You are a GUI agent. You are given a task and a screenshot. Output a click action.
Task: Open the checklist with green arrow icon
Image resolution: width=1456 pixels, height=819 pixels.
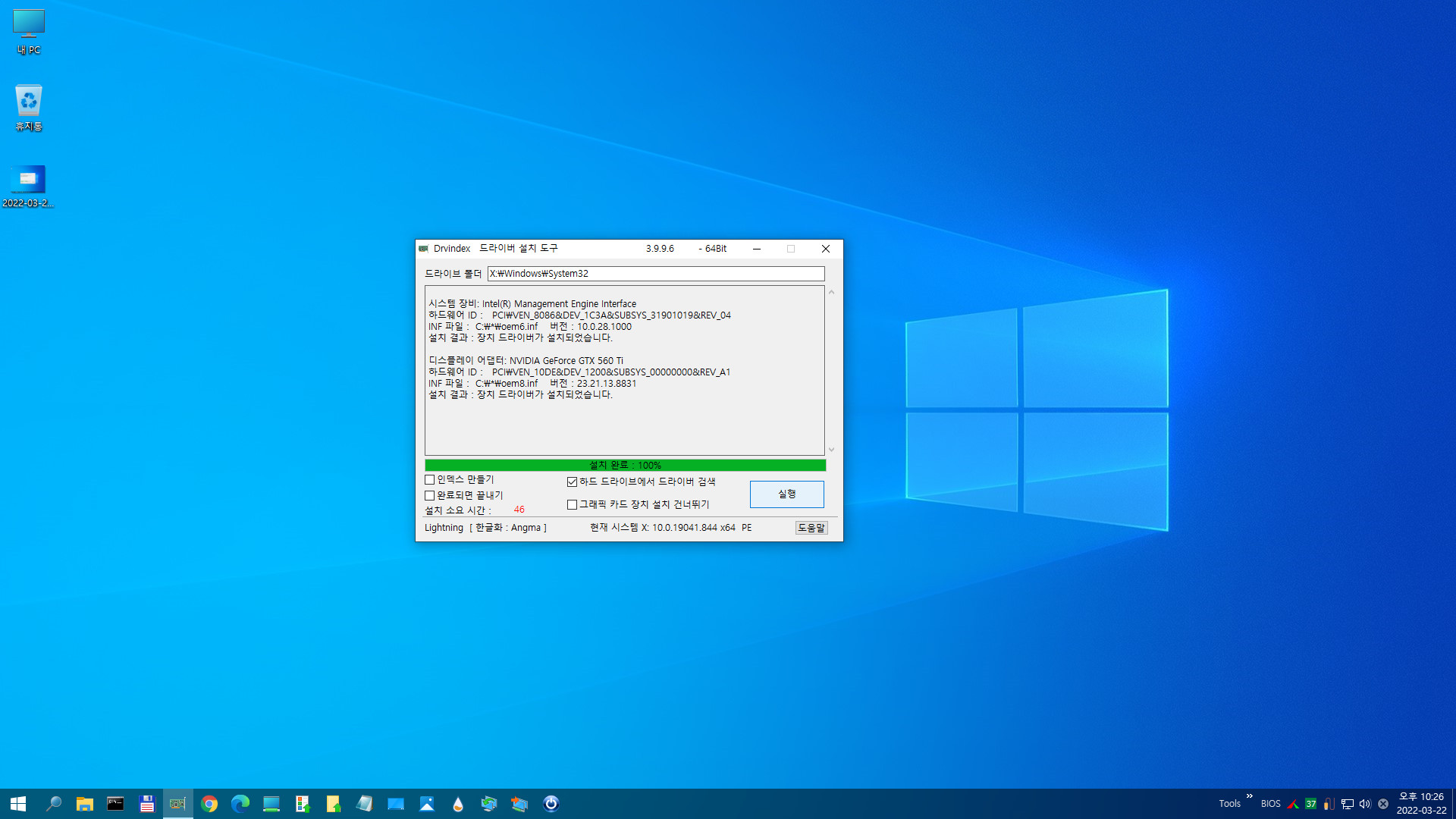303,804
